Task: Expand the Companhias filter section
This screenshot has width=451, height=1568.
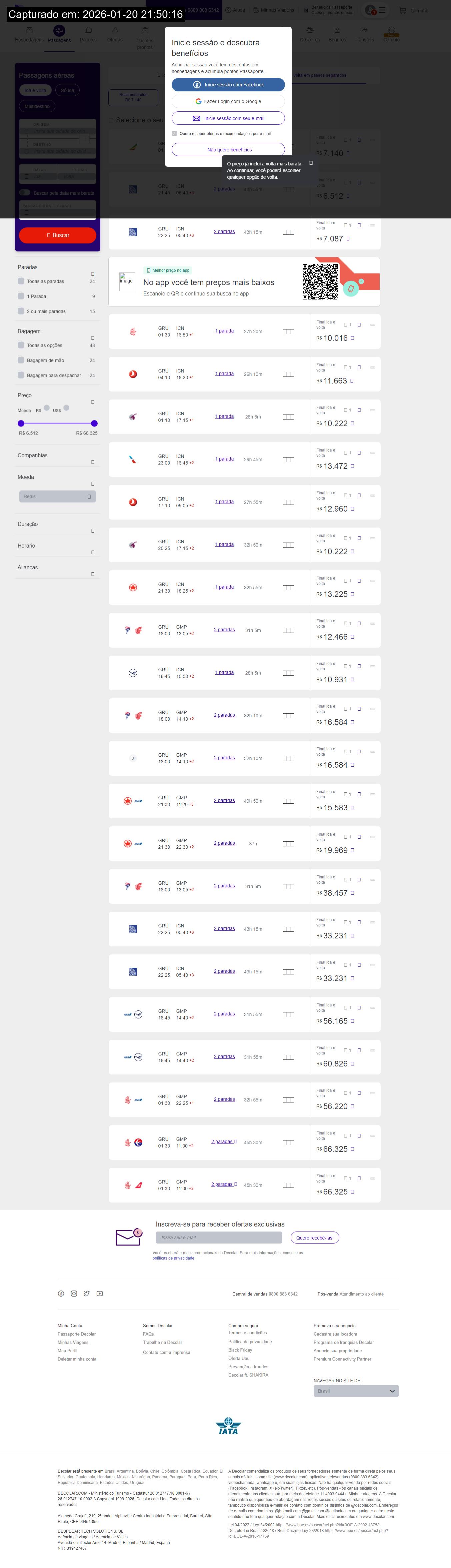Action: tap(93, 462)
